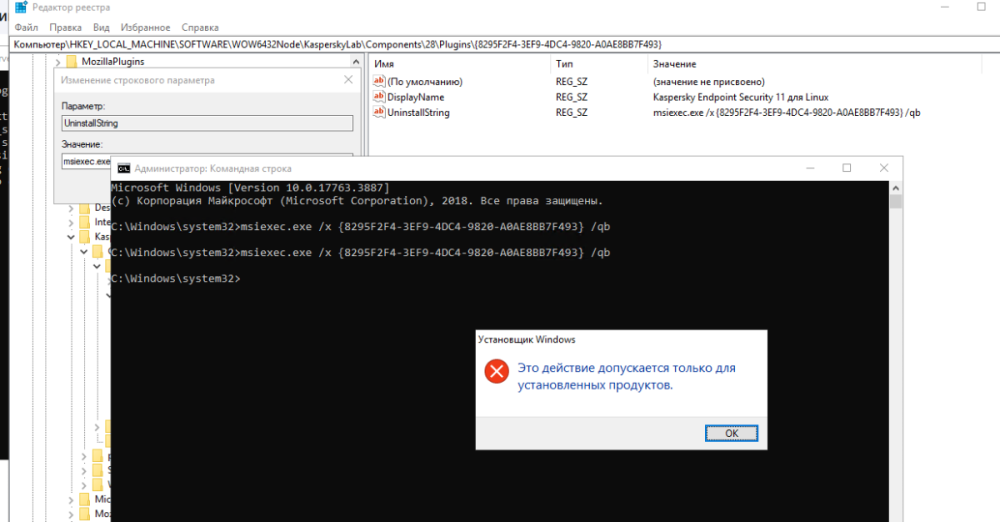This screenshot has width=1000, height=522.
Task: Open the Вид menu
Action: click(x=101, y=27)
